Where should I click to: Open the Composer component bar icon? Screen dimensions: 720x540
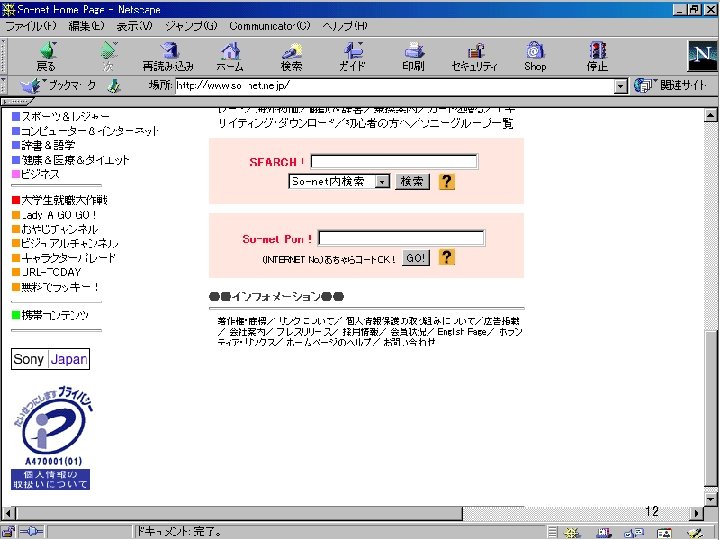point(695,533)
